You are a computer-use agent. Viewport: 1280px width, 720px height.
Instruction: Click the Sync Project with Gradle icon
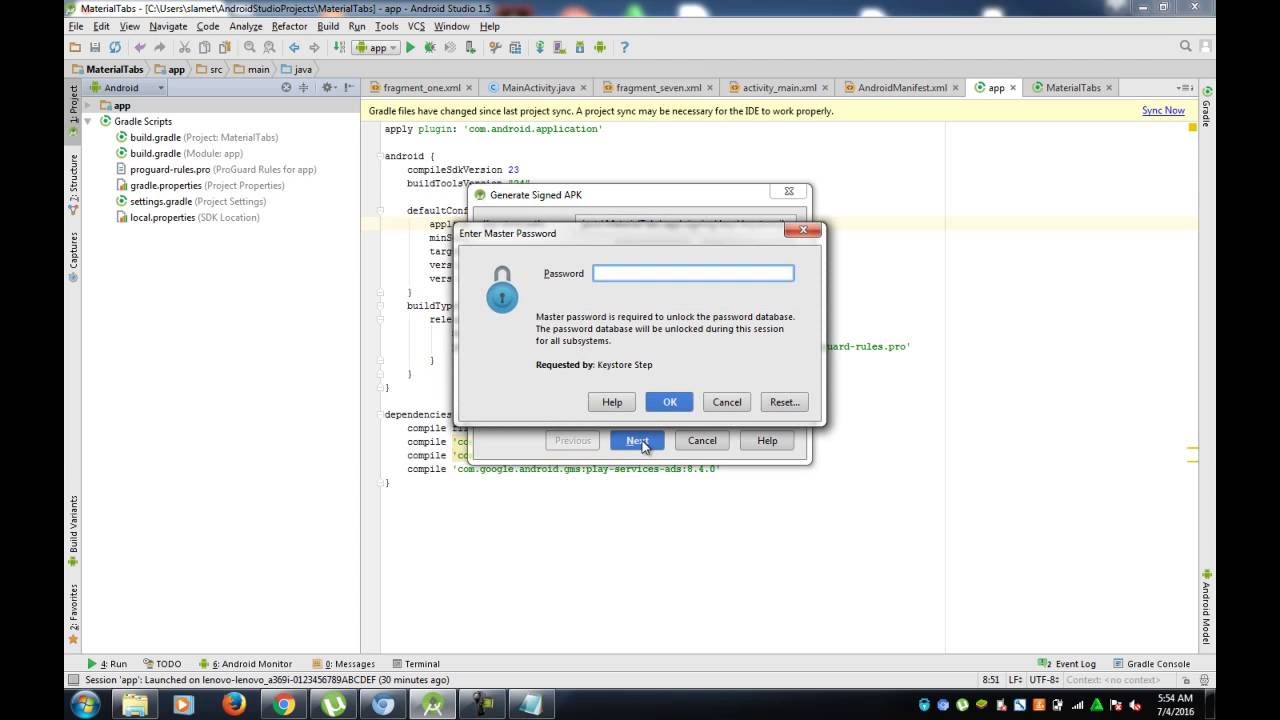pyautogui.click(x=540, y=47)
